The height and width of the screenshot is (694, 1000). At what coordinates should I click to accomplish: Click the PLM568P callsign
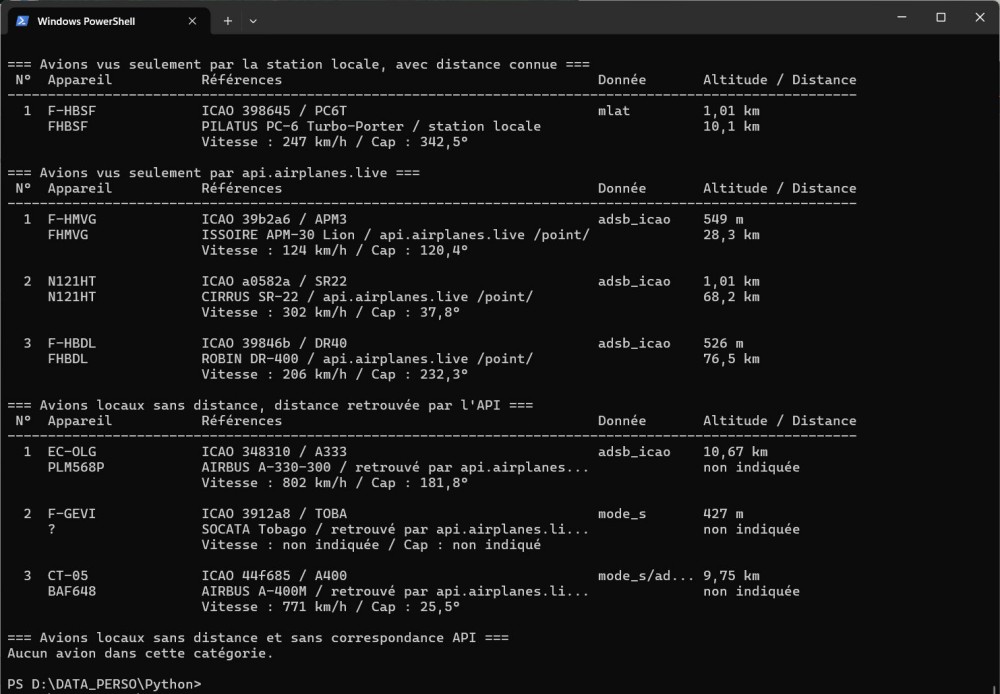76,467
